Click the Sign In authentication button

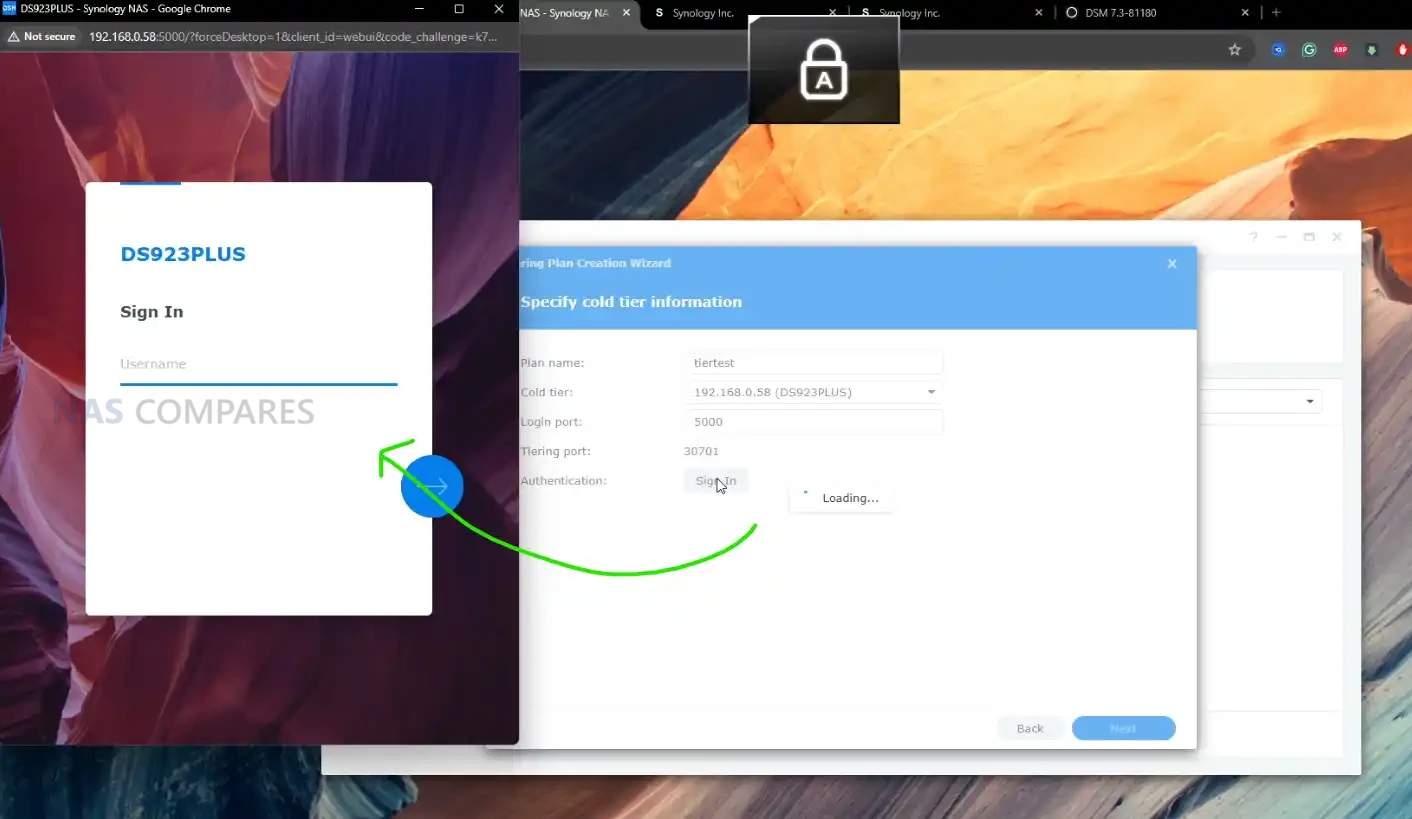click(x=715, y=481)
